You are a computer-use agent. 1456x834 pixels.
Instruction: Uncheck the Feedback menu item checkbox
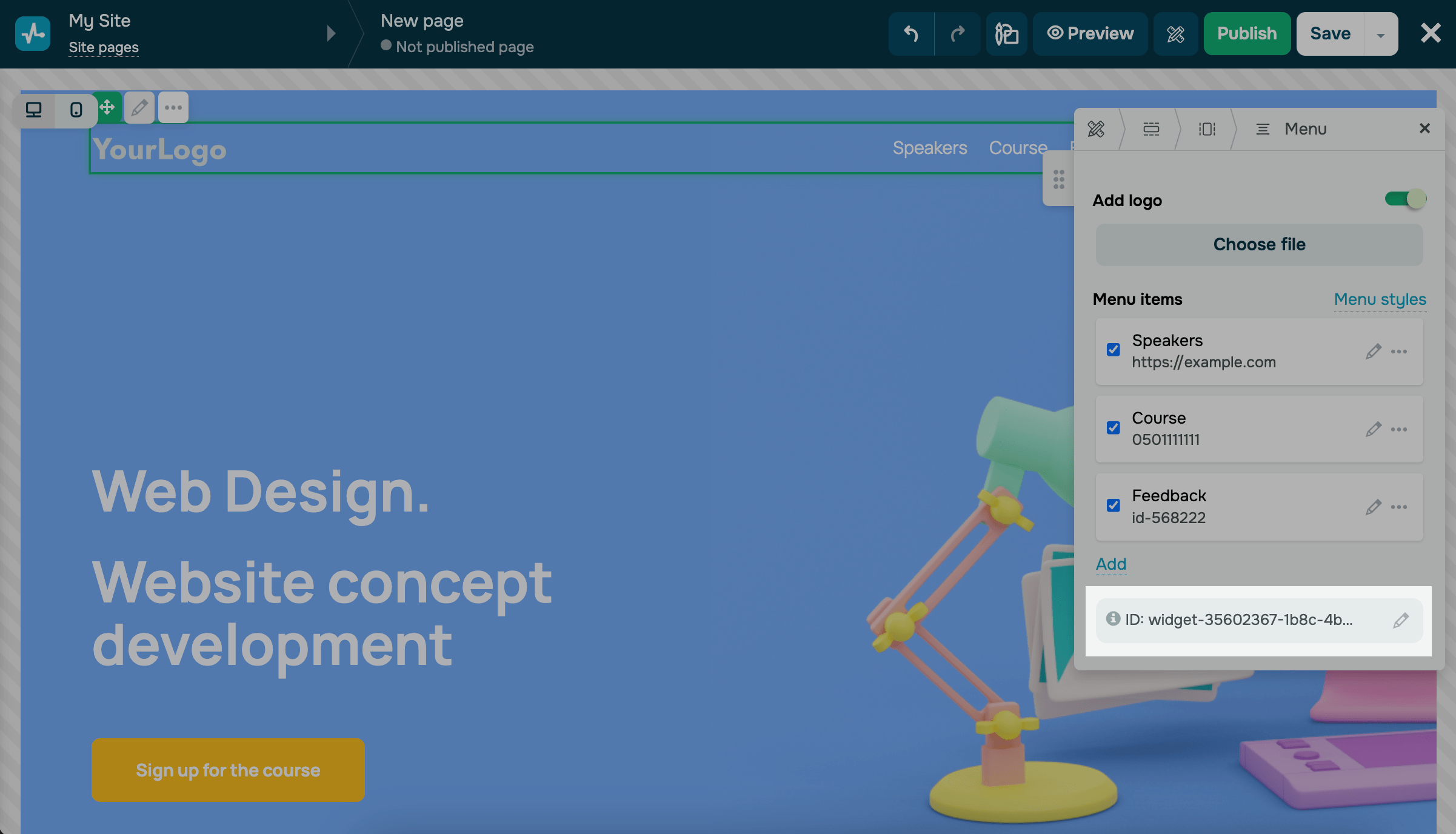[1113, 505]
